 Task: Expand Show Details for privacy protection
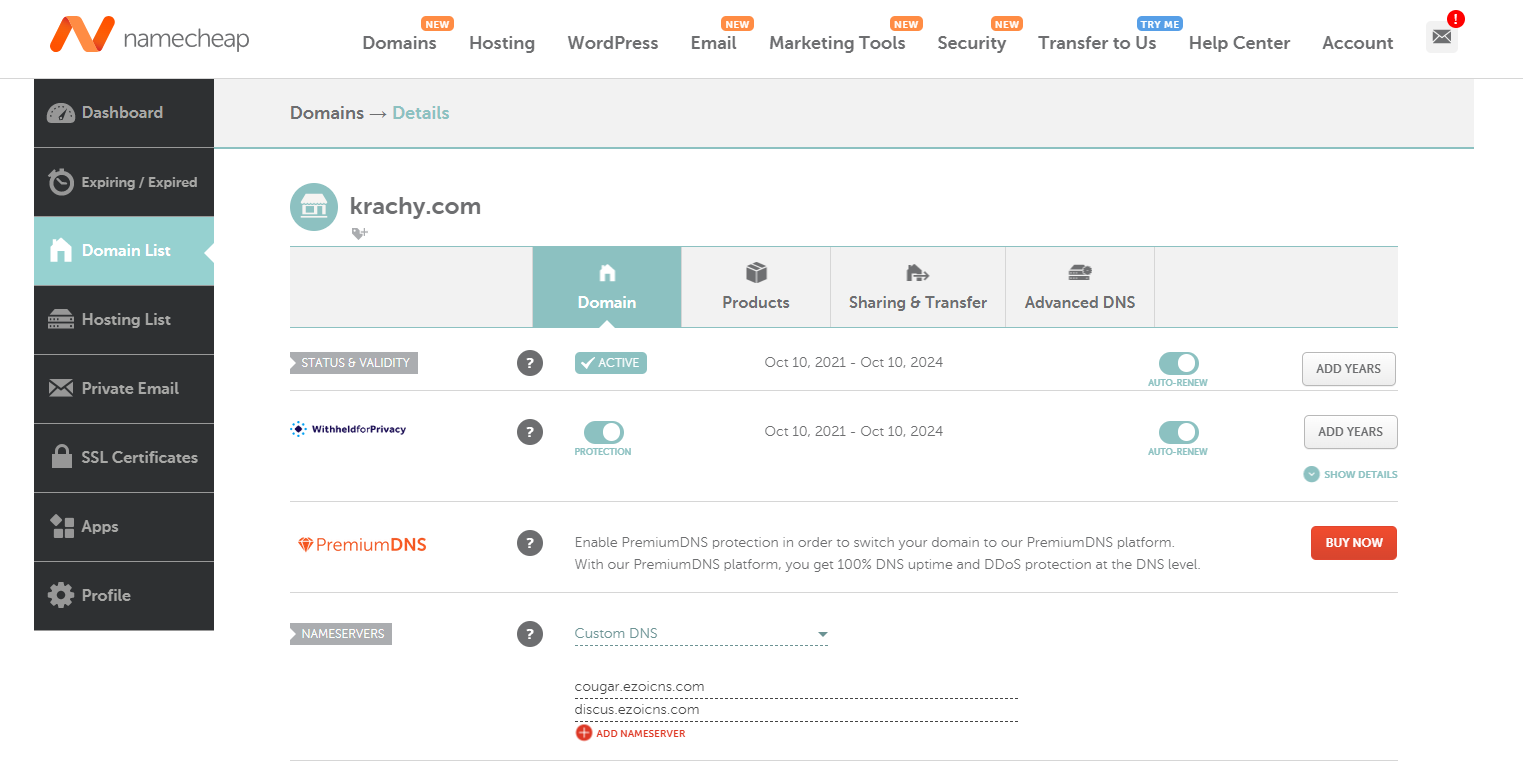[1350, 474]
